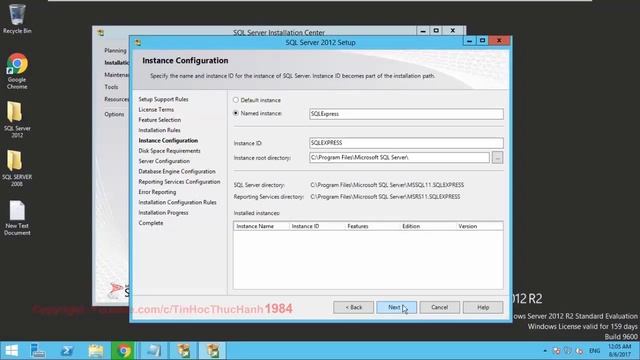Click the ENG language indicator in tray
The width and height of the screenshot is (640, 360).
pos(594,351)
